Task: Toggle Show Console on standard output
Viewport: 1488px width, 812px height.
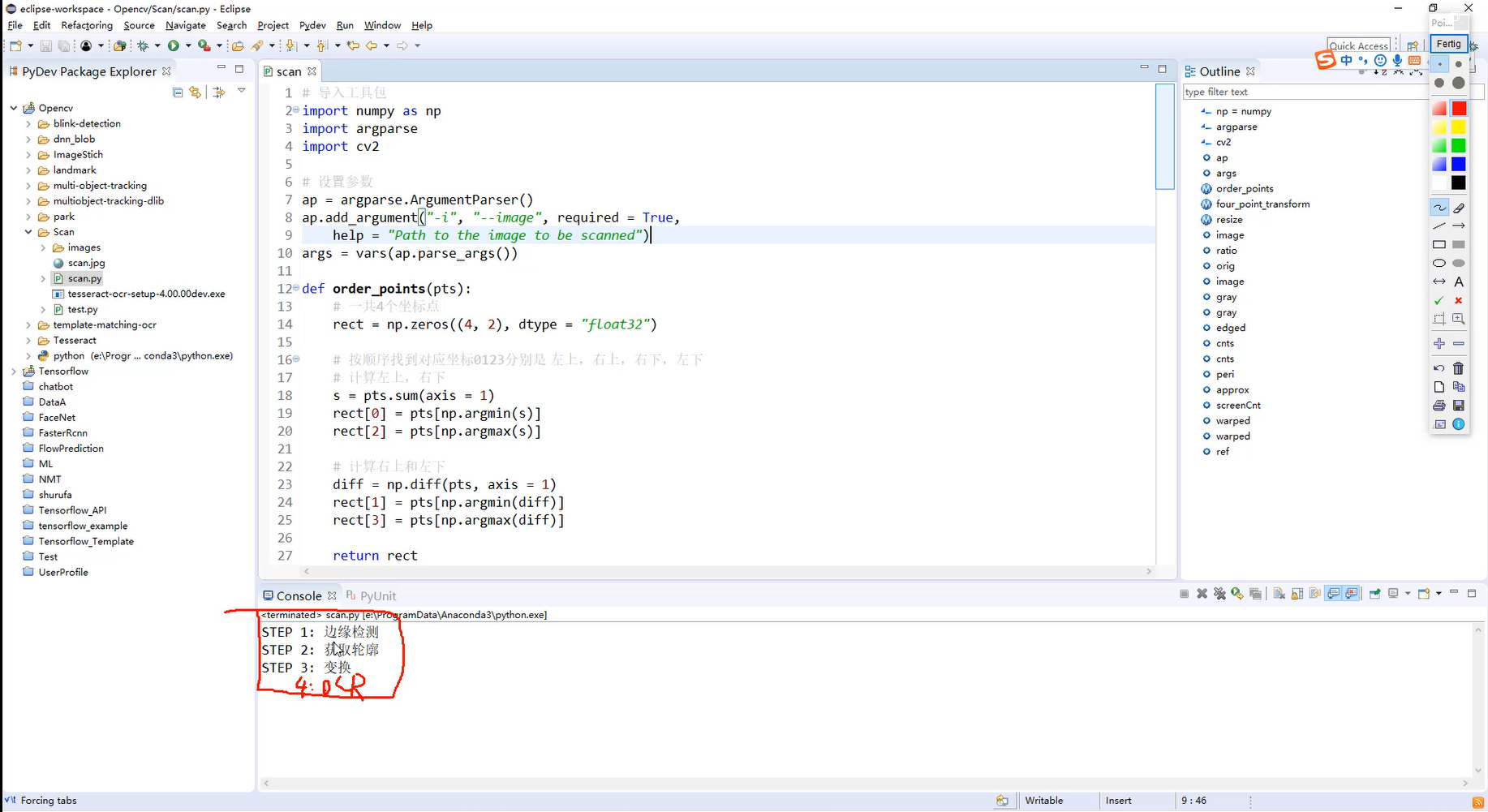Action: click(1333, 594)
